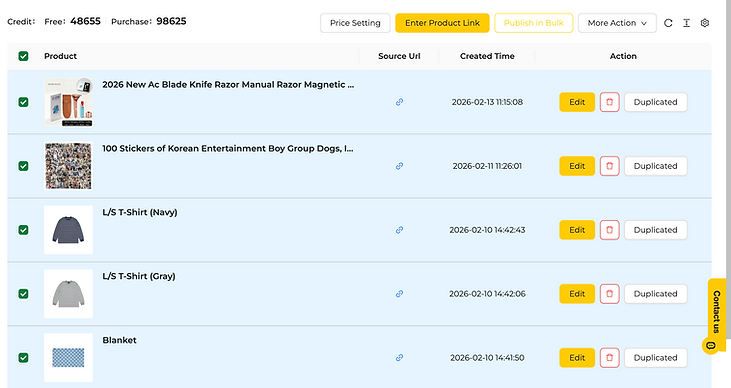This screenshot has width=731, height=388.
Task: Edit the Blanket product
Action: (577, 358)
